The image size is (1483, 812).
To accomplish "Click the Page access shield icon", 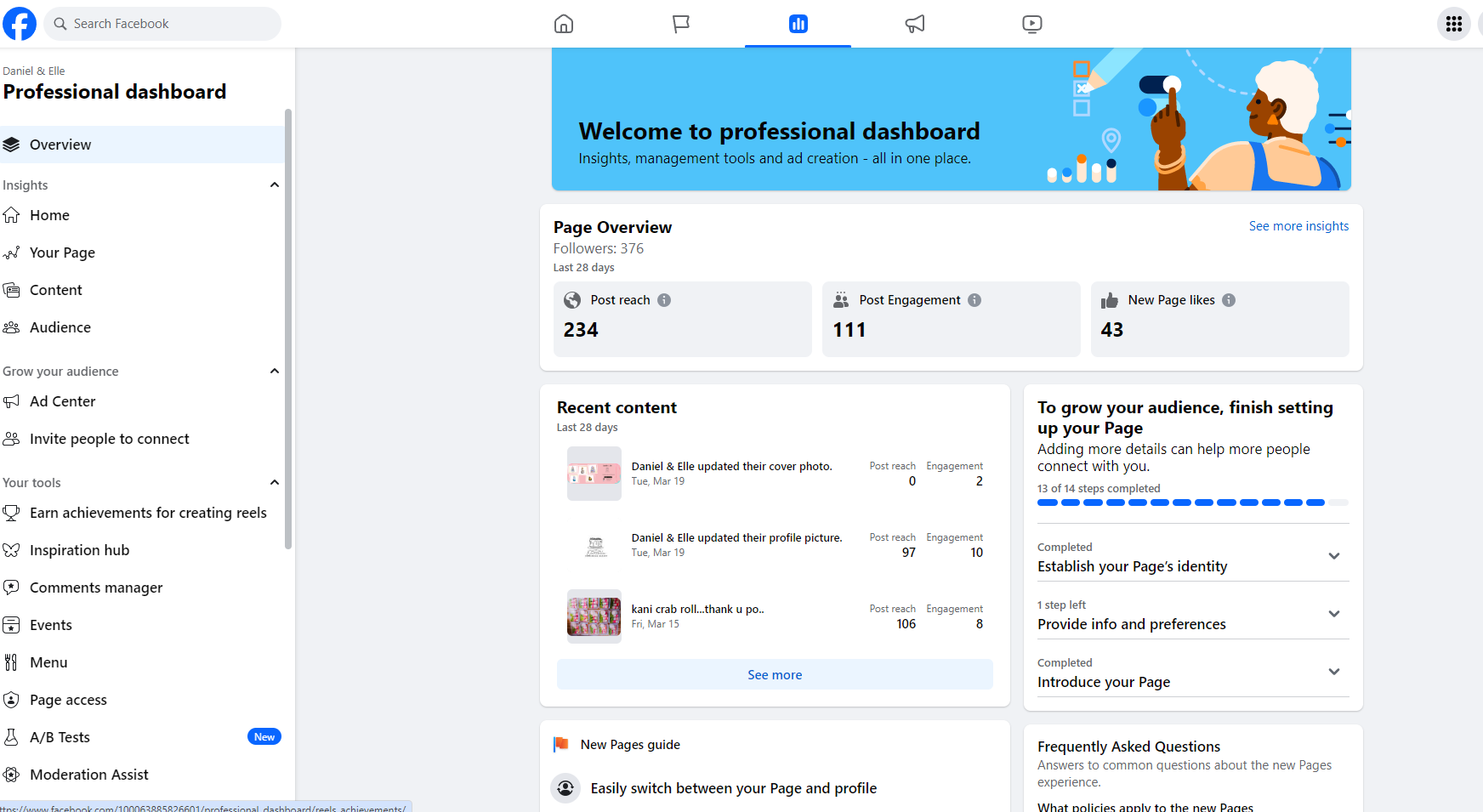I will pos(11,700).
